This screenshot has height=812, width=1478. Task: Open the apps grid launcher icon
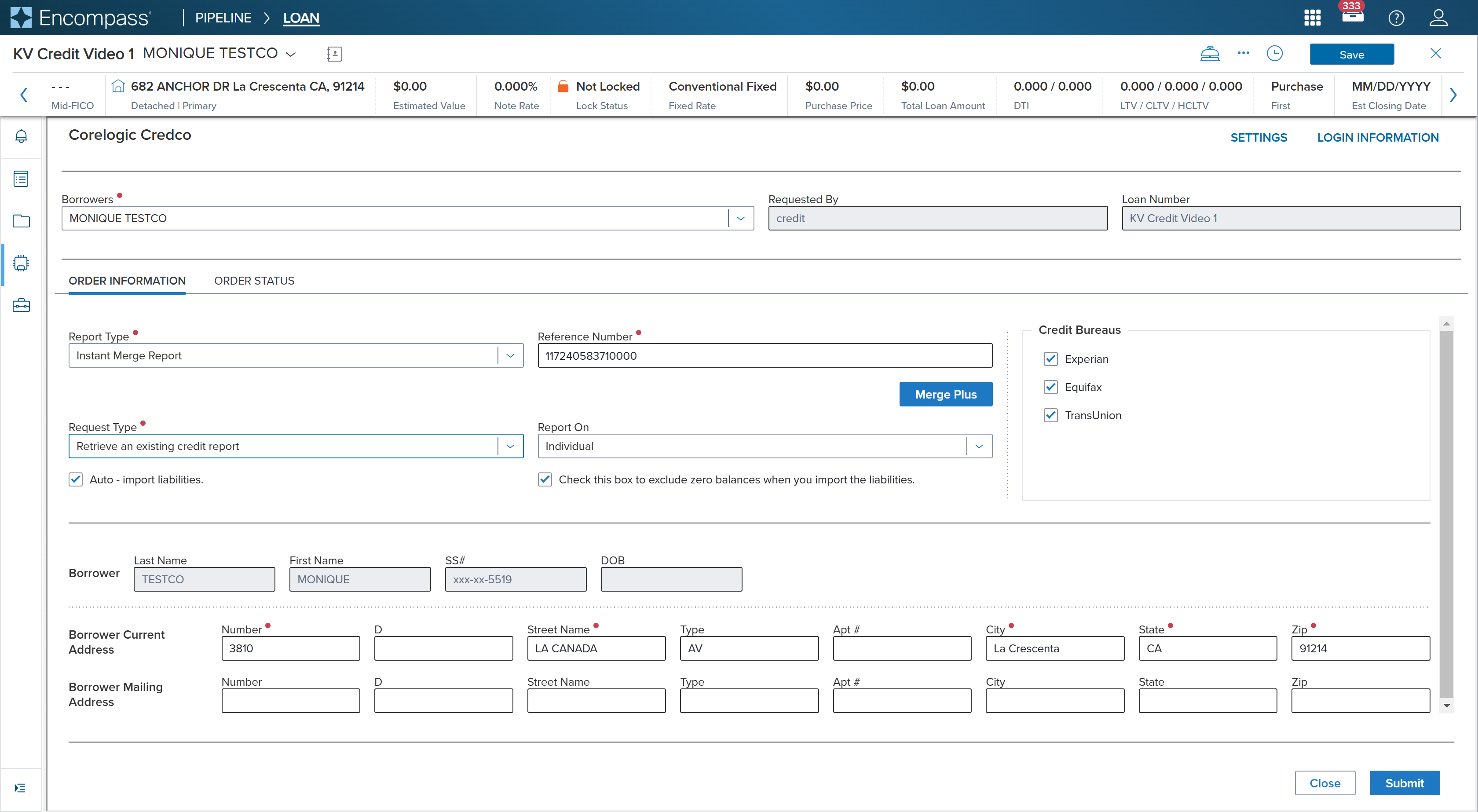pyautogui.click(x=1312, y=18)
